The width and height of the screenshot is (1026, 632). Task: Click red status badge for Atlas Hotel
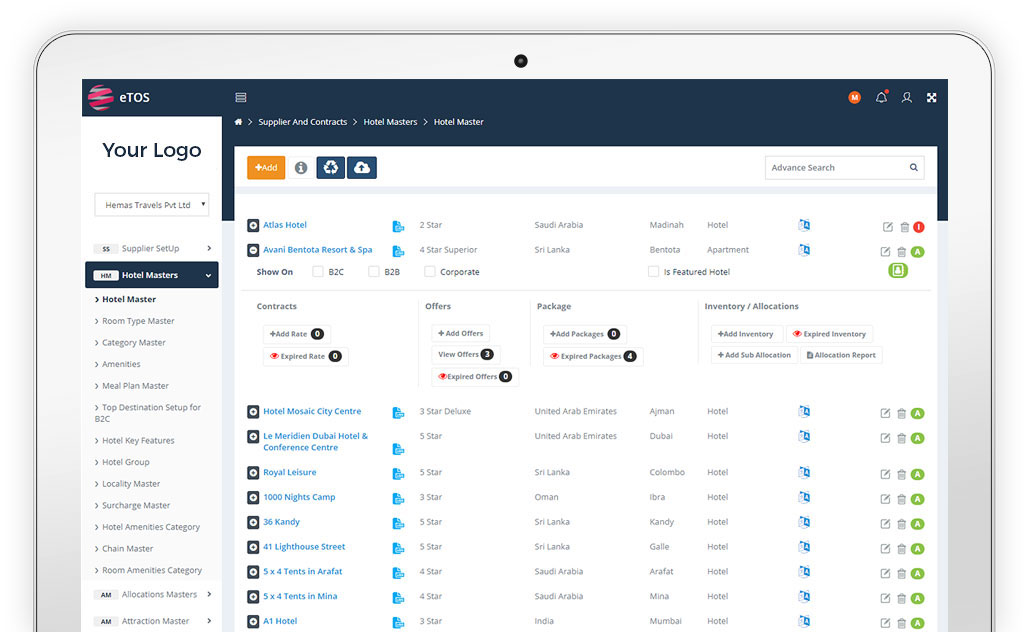coord(919,227)
